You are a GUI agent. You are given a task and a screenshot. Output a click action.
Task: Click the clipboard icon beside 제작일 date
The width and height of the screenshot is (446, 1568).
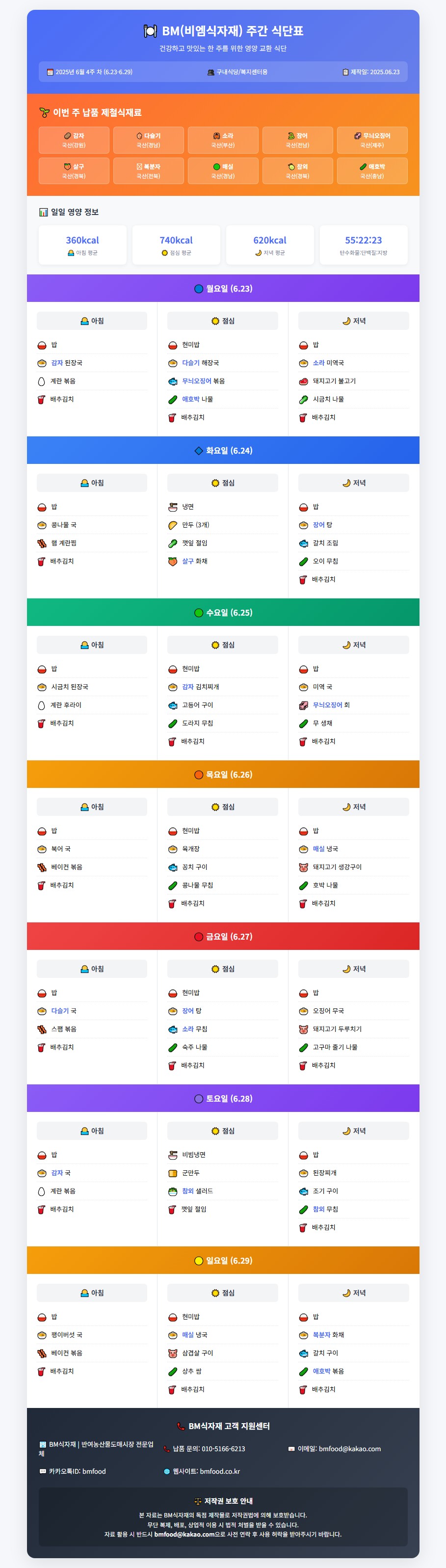[345, 72]
